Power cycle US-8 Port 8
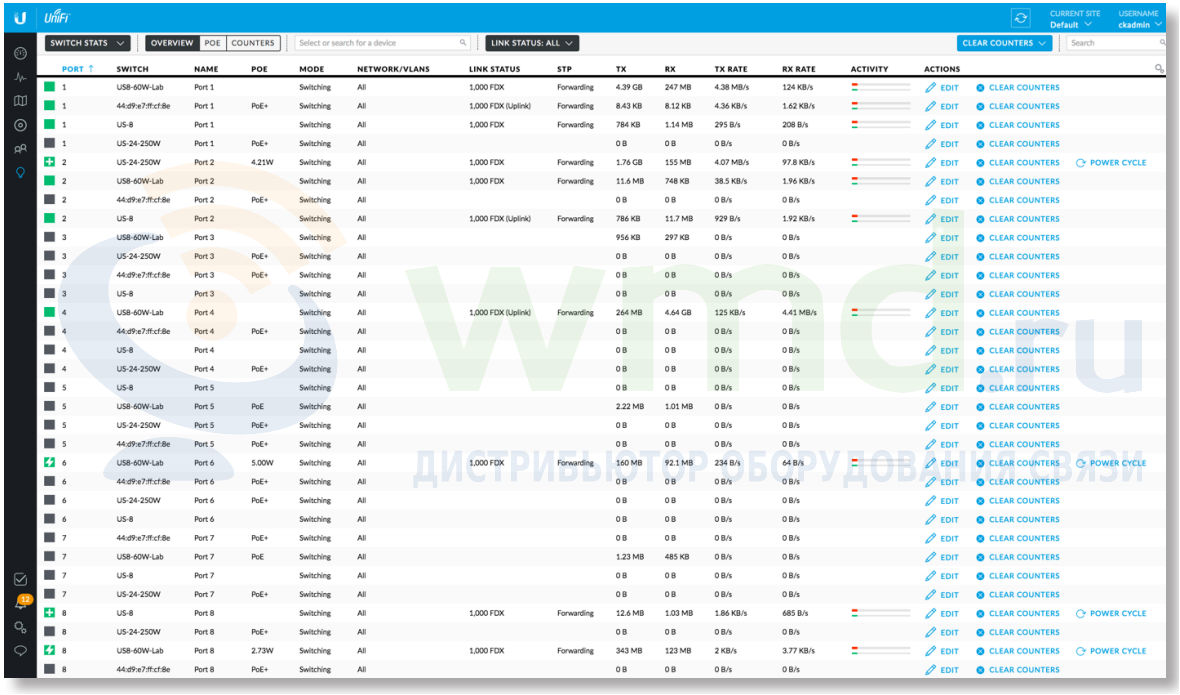 click(1111, 614)
